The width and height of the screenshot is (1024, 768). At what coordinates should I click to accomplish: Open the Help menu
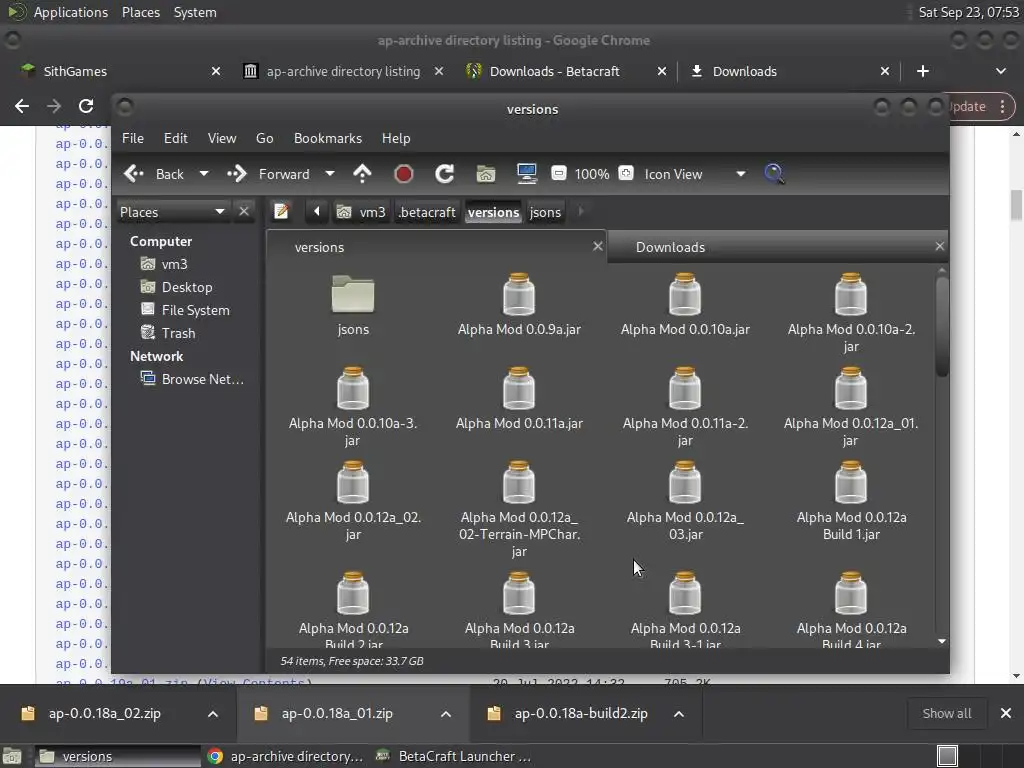[396, 138]
